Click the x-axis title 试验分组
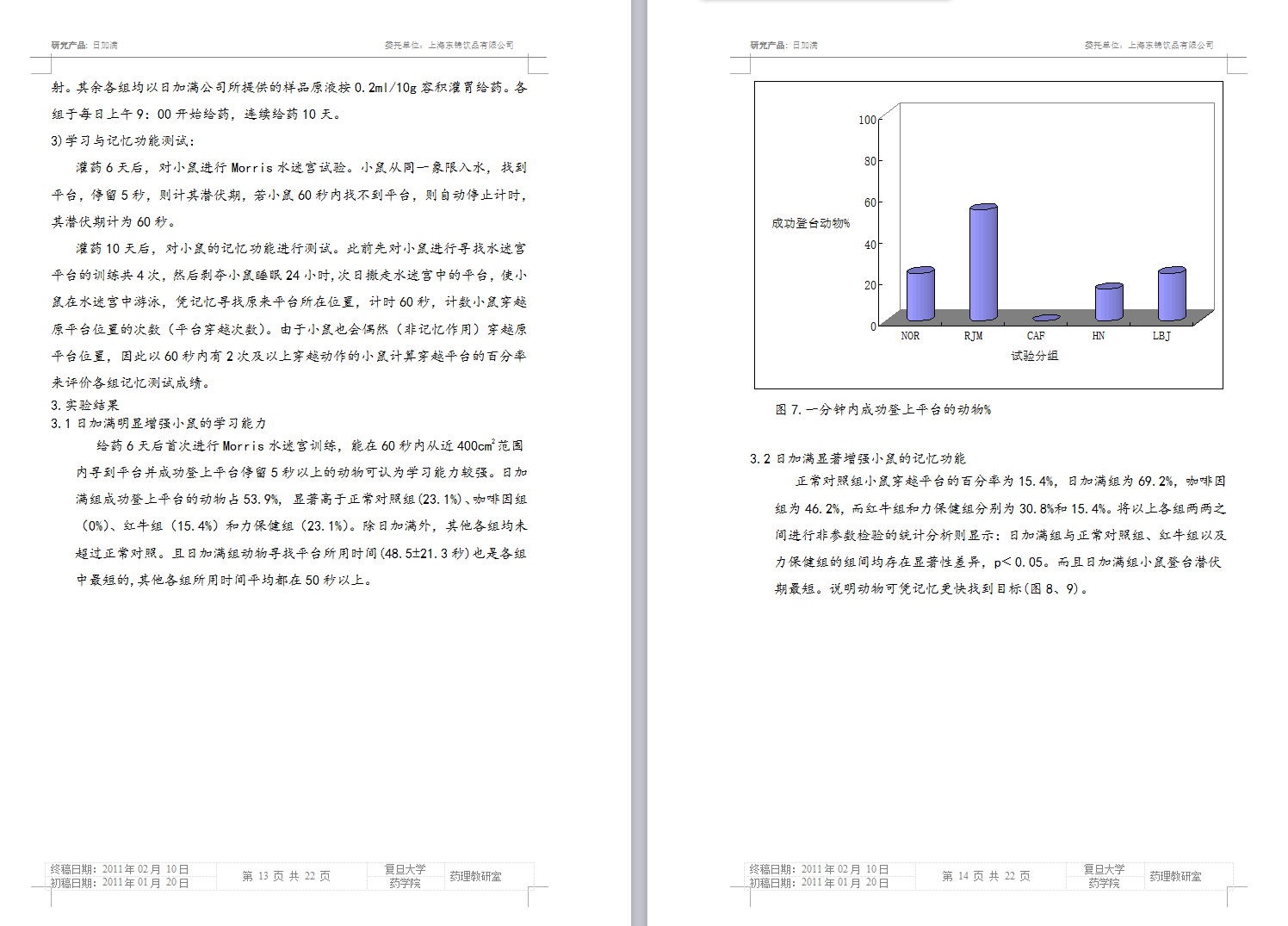 [1034, 356]
